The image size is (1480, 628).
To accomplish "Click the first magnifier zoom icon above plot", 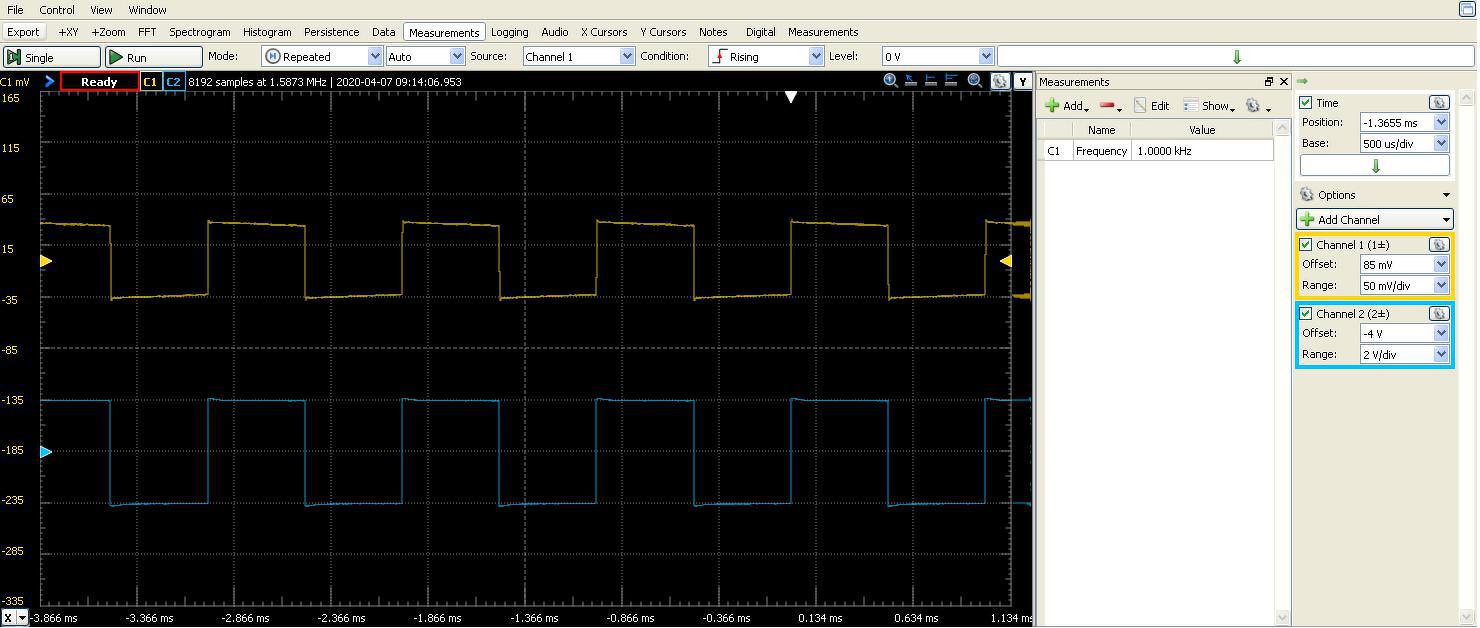I will pyautogui.click(x=890, y=82).
